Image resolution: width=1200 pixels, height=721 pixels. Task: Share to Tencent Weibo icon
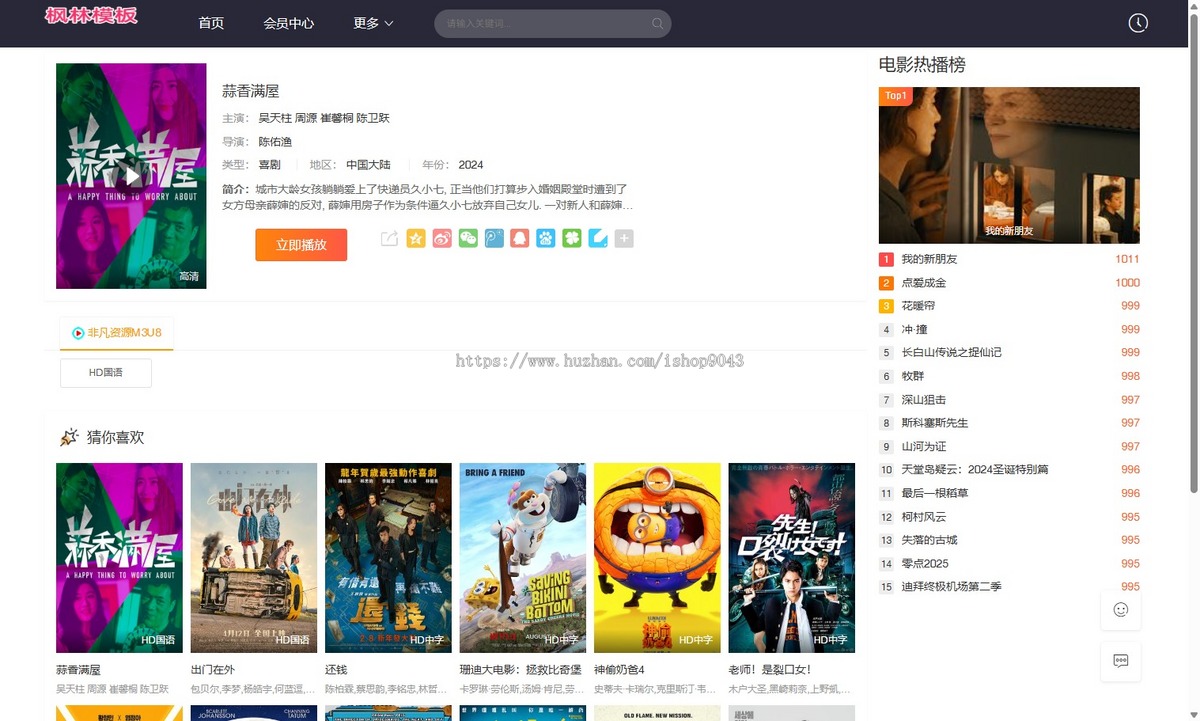click(494, 239)
